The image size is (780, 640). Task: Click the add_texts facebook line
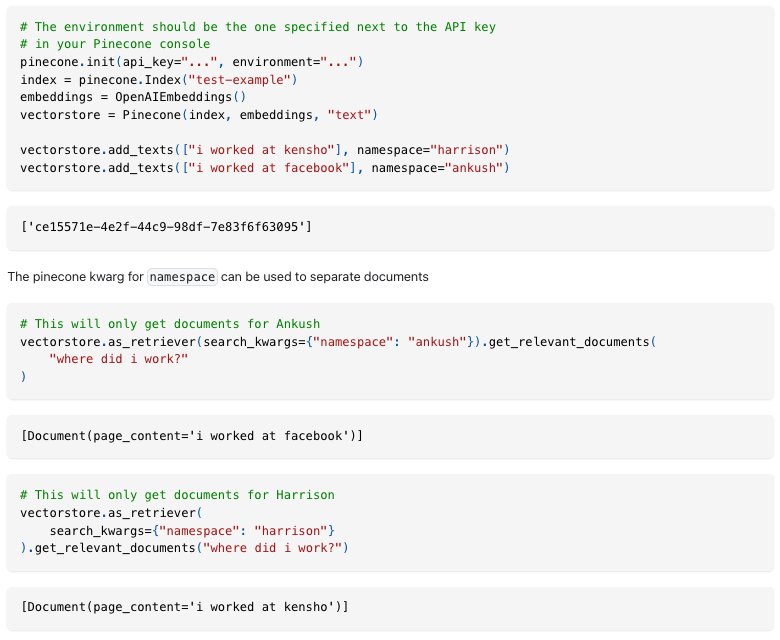pyautogui.click(x=265, y=168)
